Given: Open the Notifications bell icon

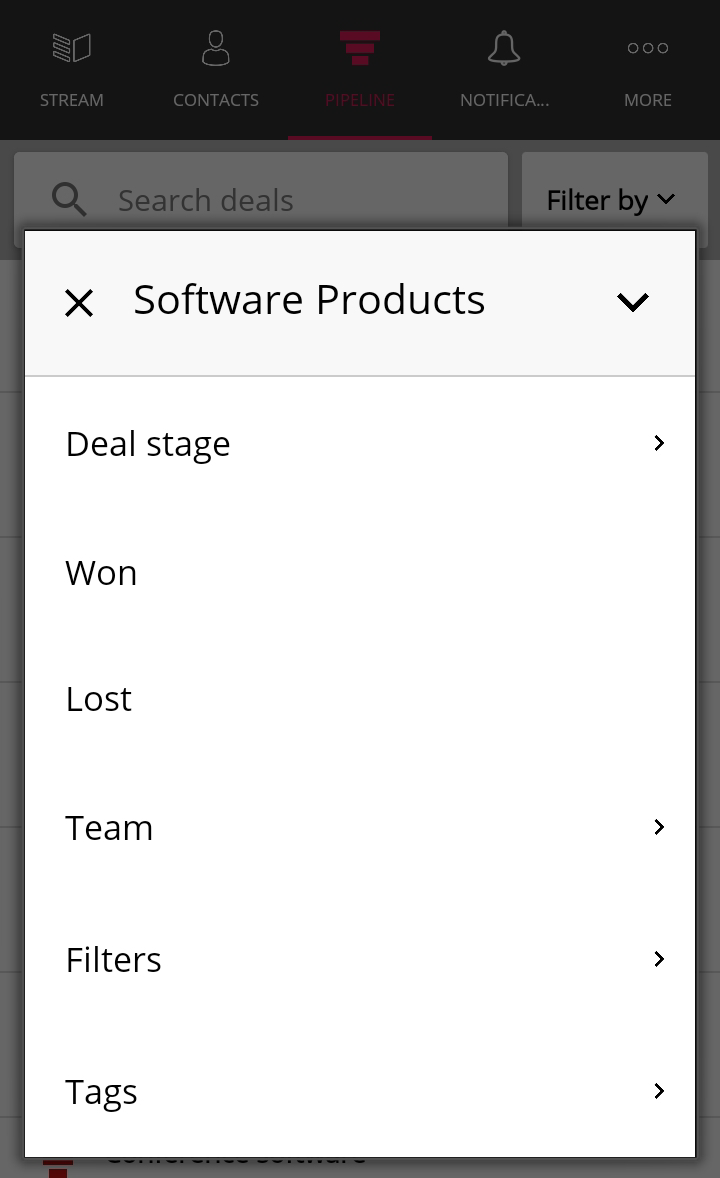Looking at the screenshot, I should pos(504,48).
